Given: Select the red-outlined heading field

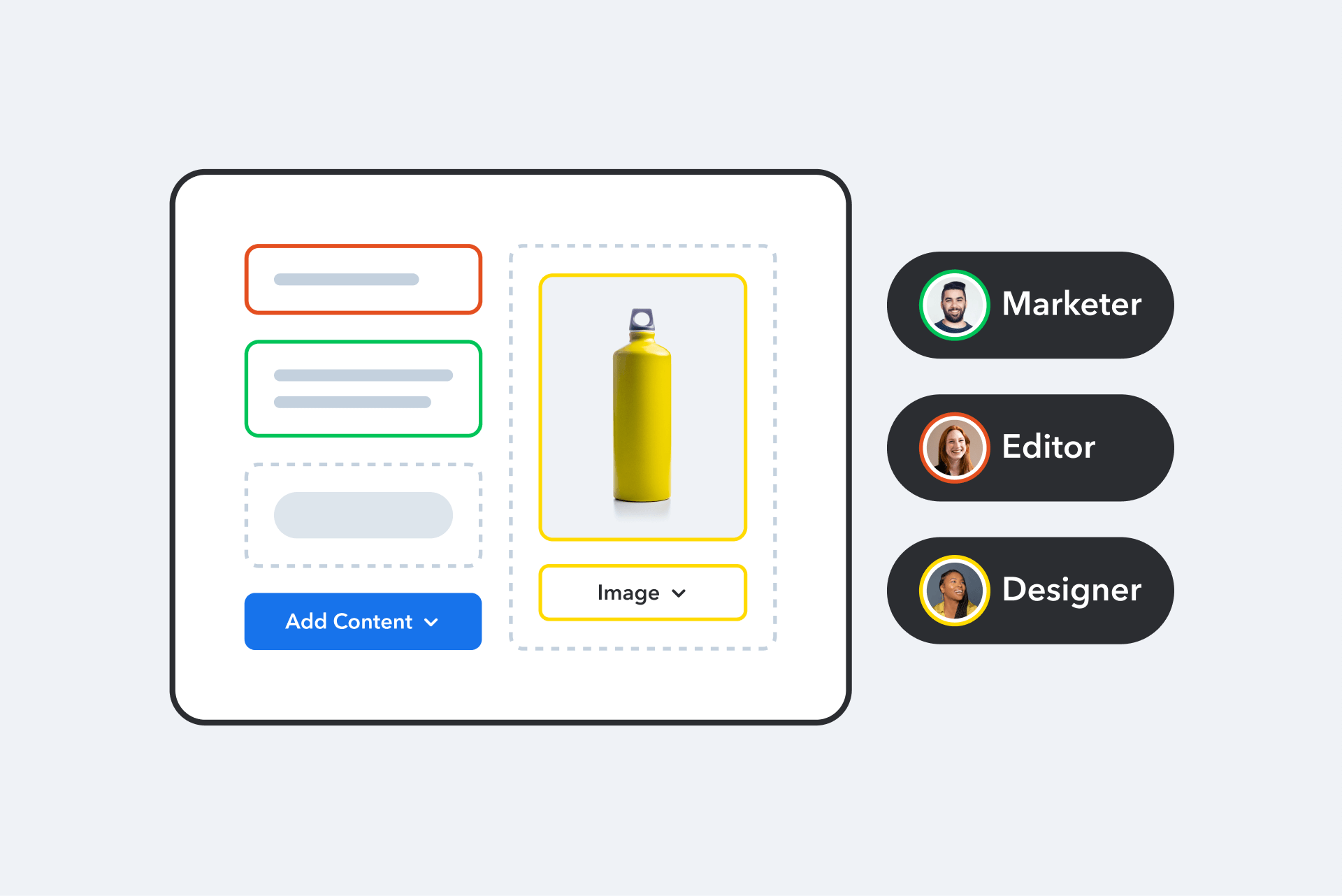Looking at the screenshot, I should (363, 279).
